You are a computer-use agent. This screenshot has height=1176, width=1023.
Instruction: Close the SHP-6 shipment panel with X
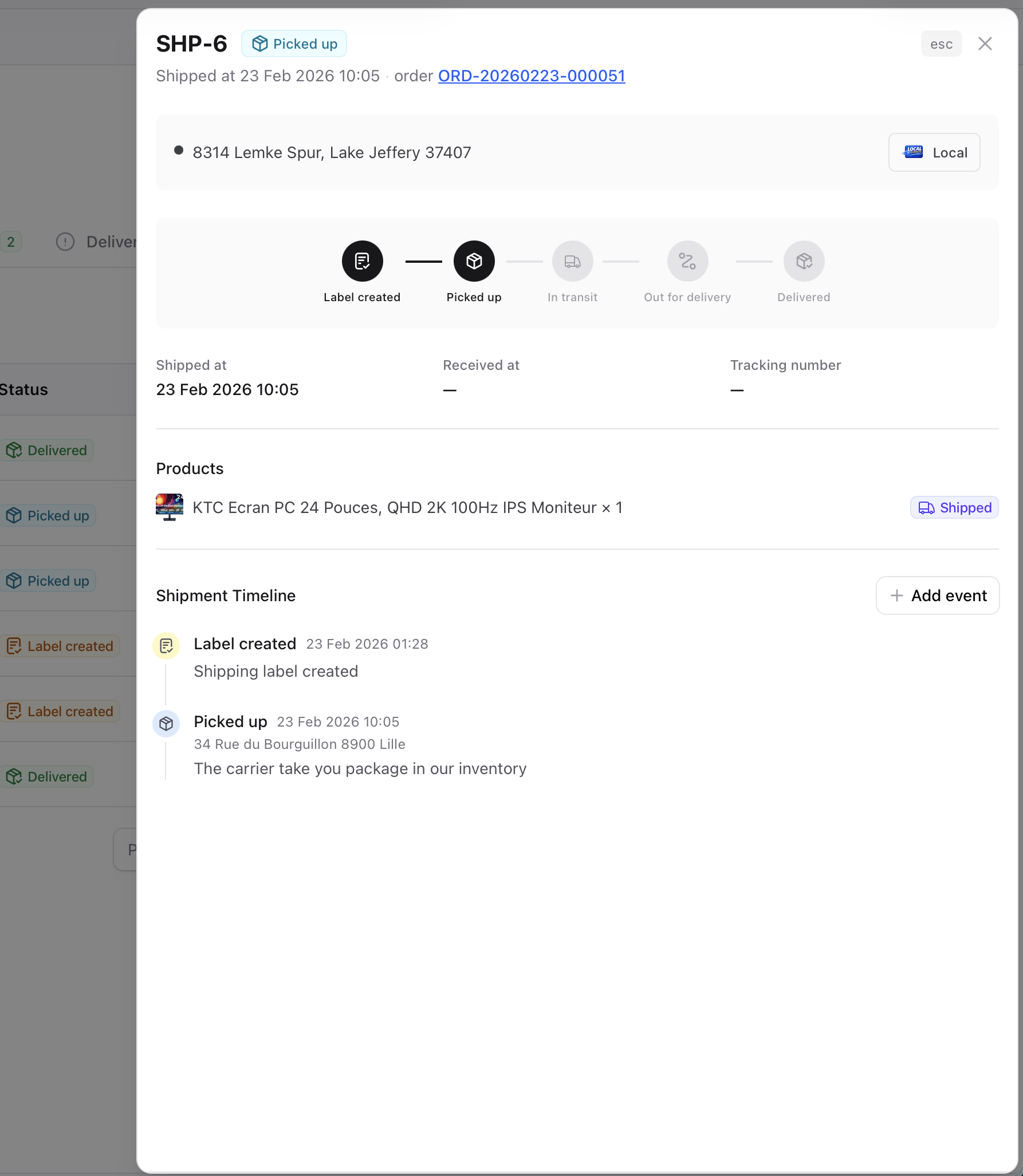point(985,44)
